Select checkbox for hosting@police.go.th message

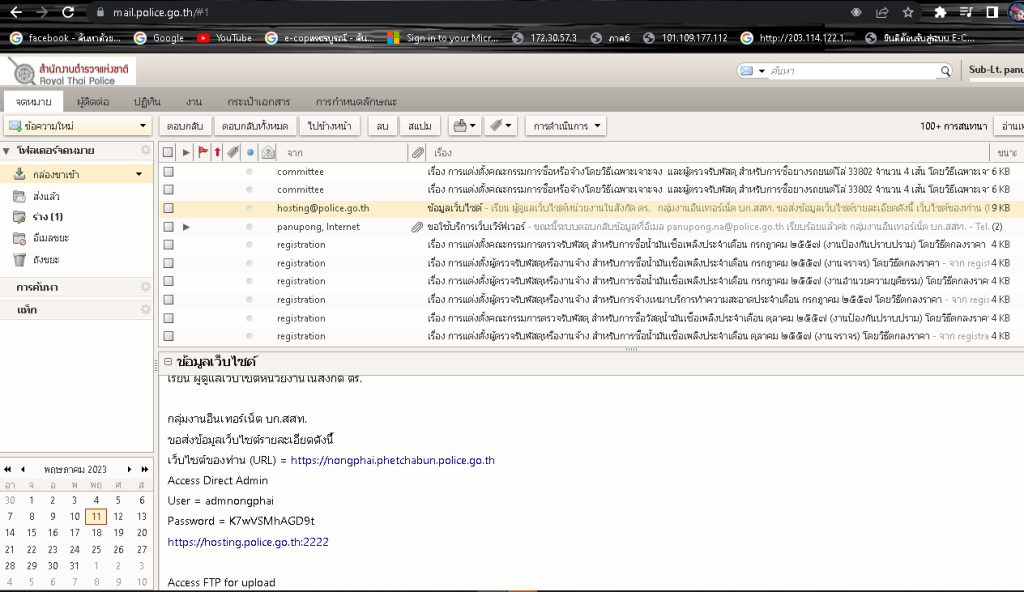[168, 208]
